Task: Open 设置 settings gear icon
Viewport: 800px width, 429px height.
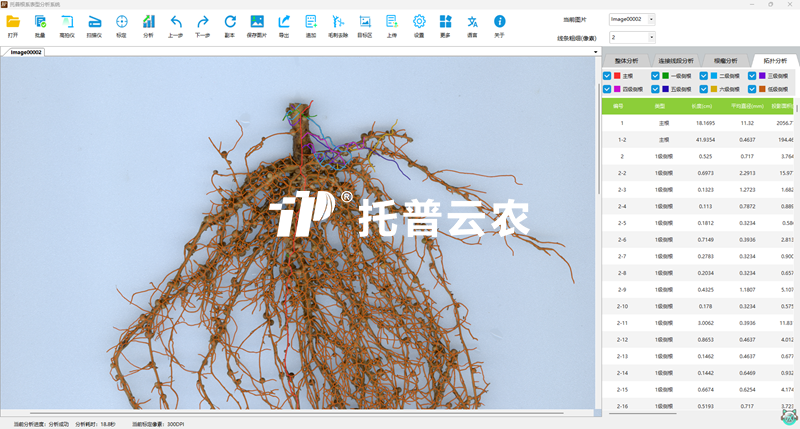Action: pos(419,22)
